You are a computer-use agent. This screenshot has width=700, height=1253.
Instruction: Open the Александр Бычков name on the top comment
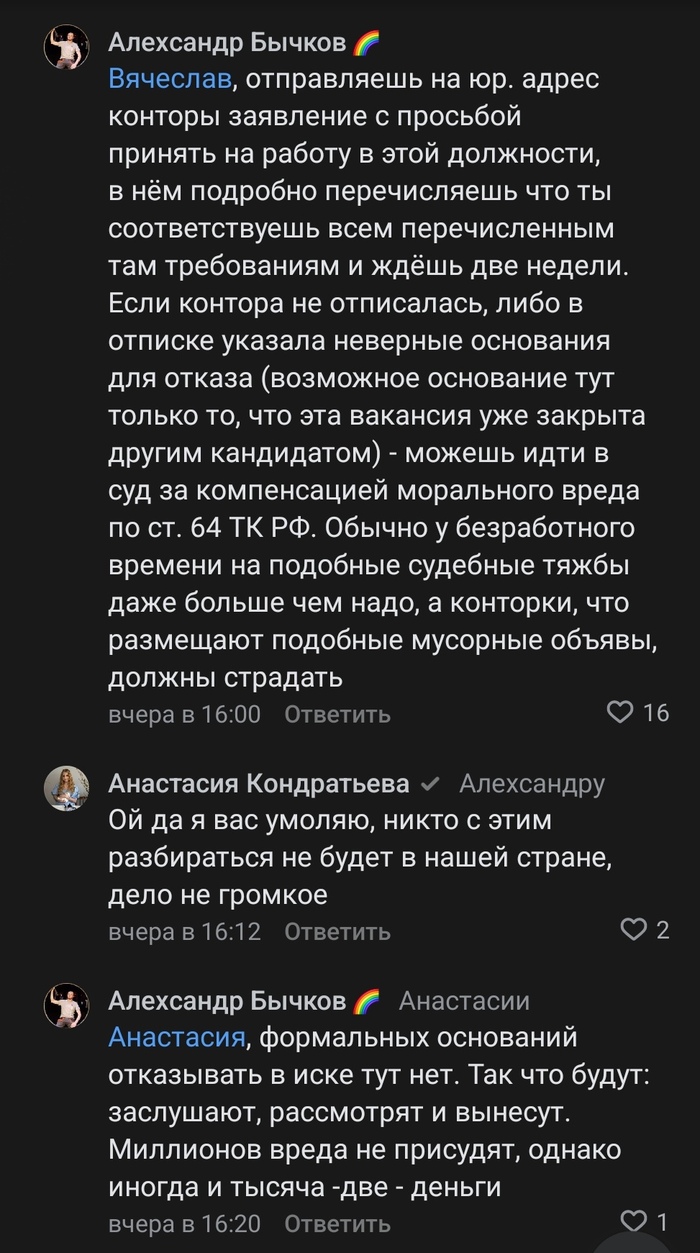(228, 43)
